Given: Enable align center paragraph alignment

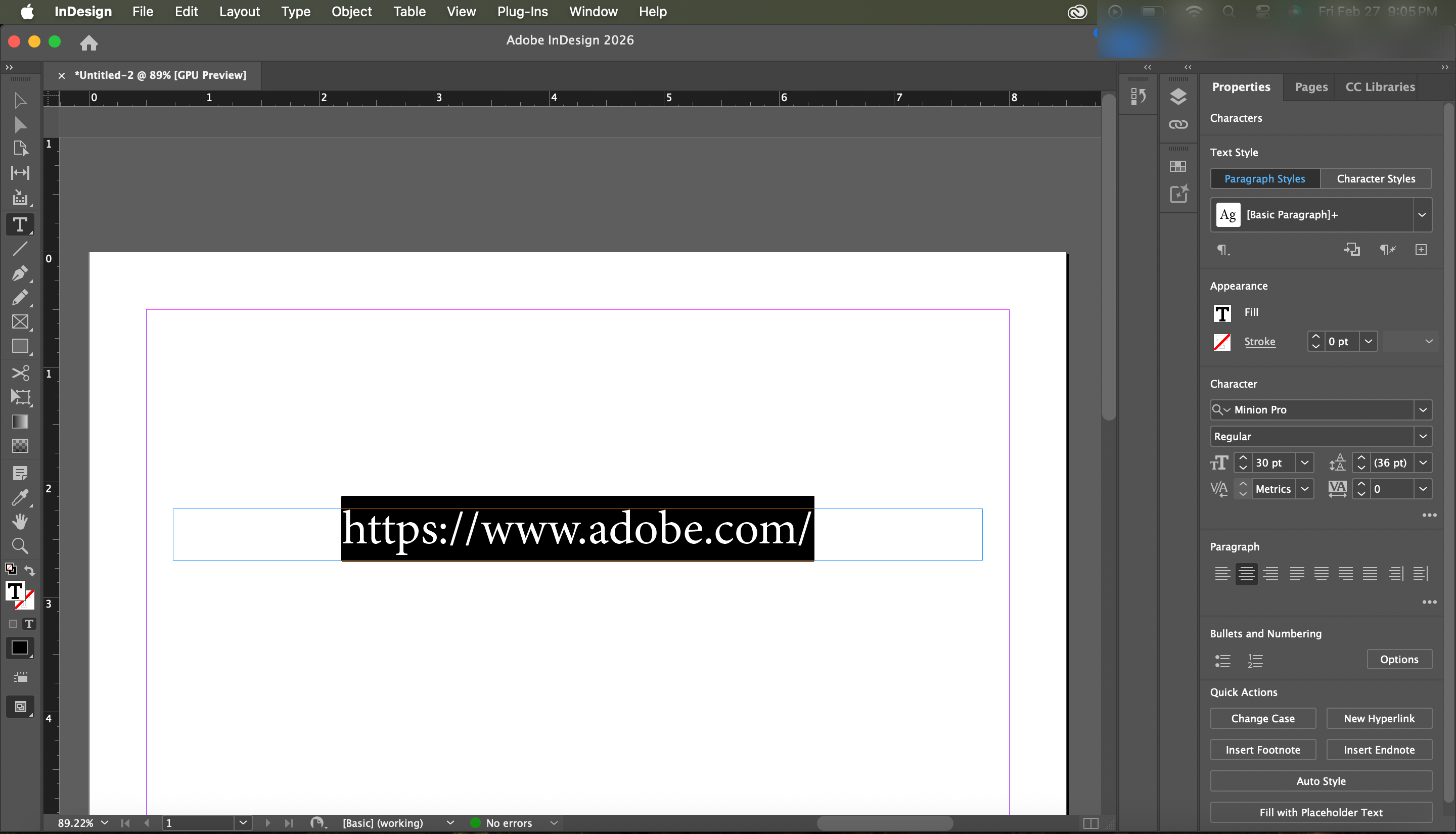Looking at the screenshot, I should pyautogui.click(x=1246, y=573).
